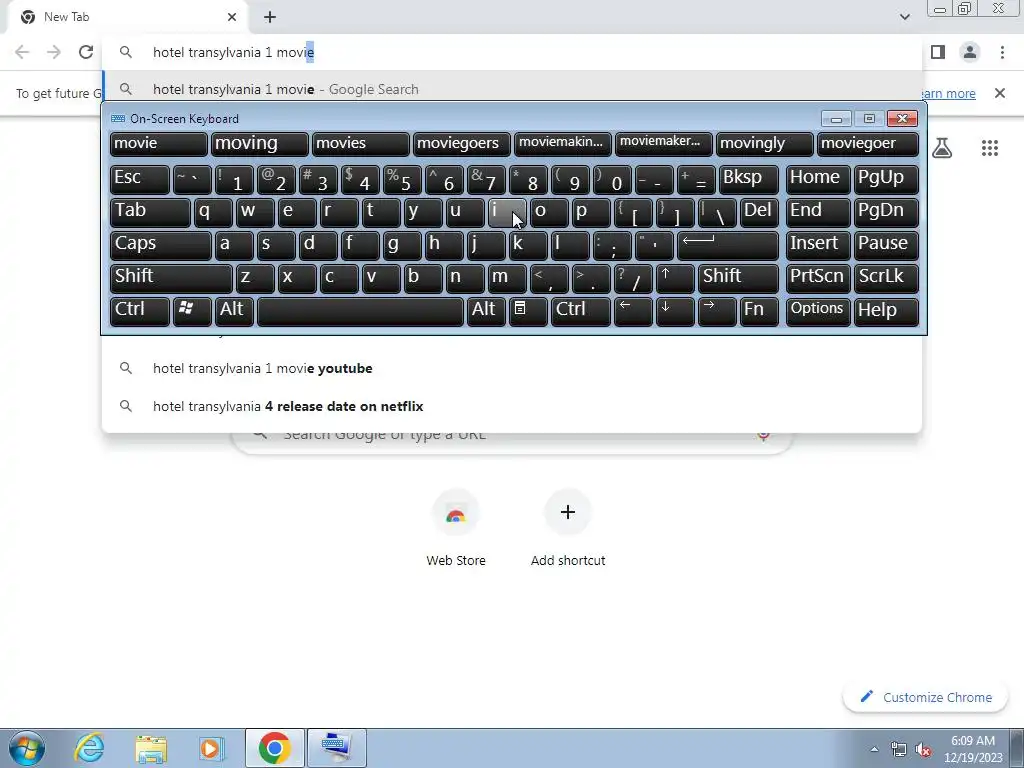
Task: Open the keyboard Options key
Action: tap(818, 312)
